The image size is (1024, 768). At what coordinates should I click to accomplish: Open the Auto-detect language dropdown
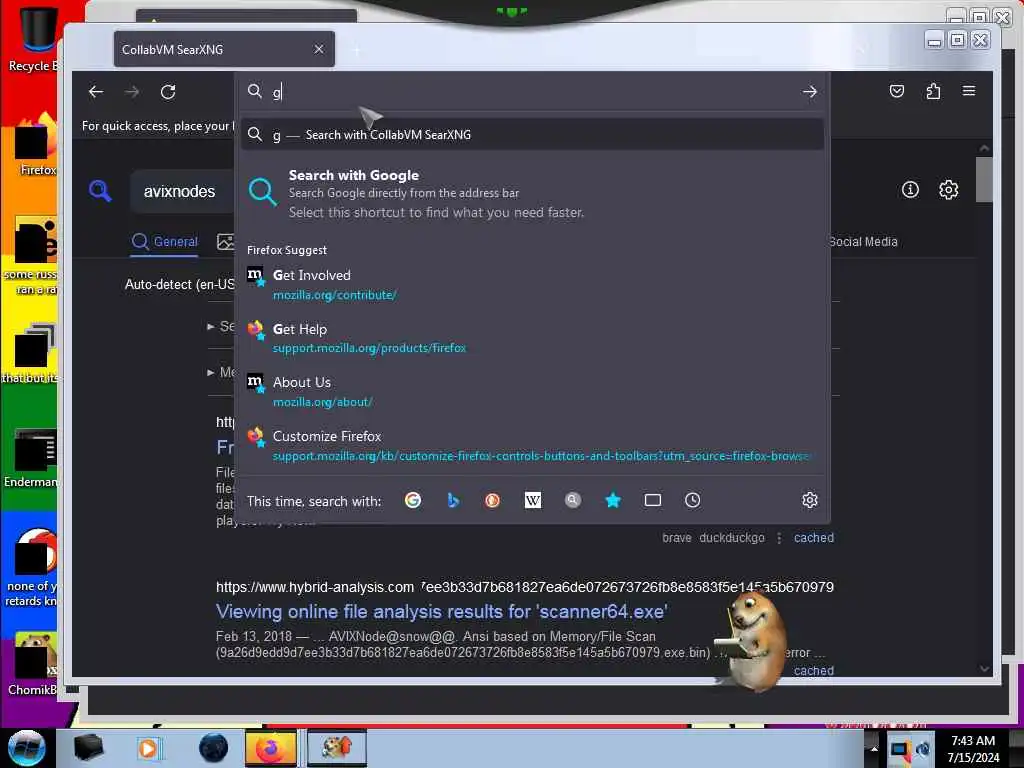click(x=180, y=285)
